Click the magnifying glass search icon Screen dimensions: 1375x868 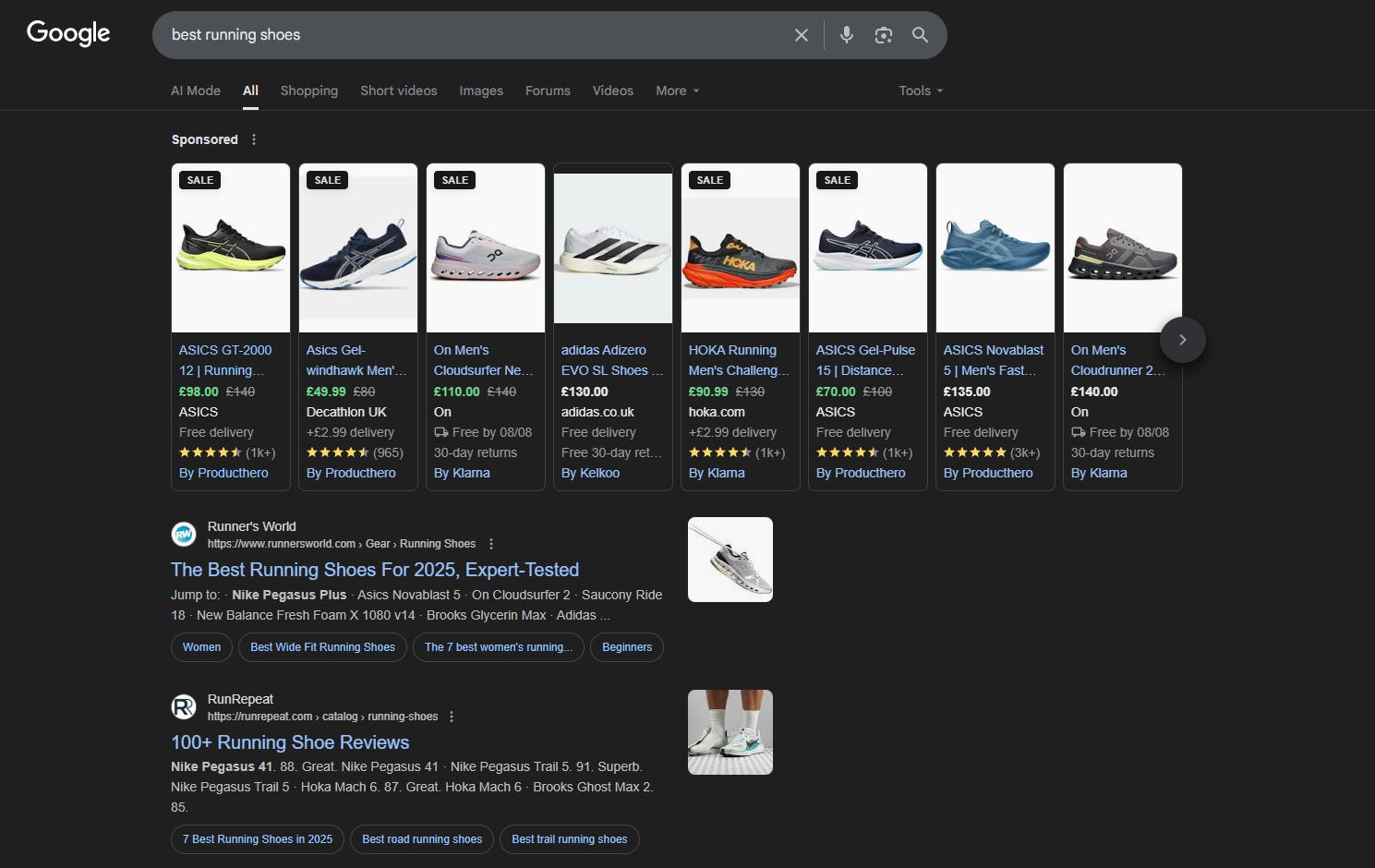pyautogui.click(x=921, y=35)
